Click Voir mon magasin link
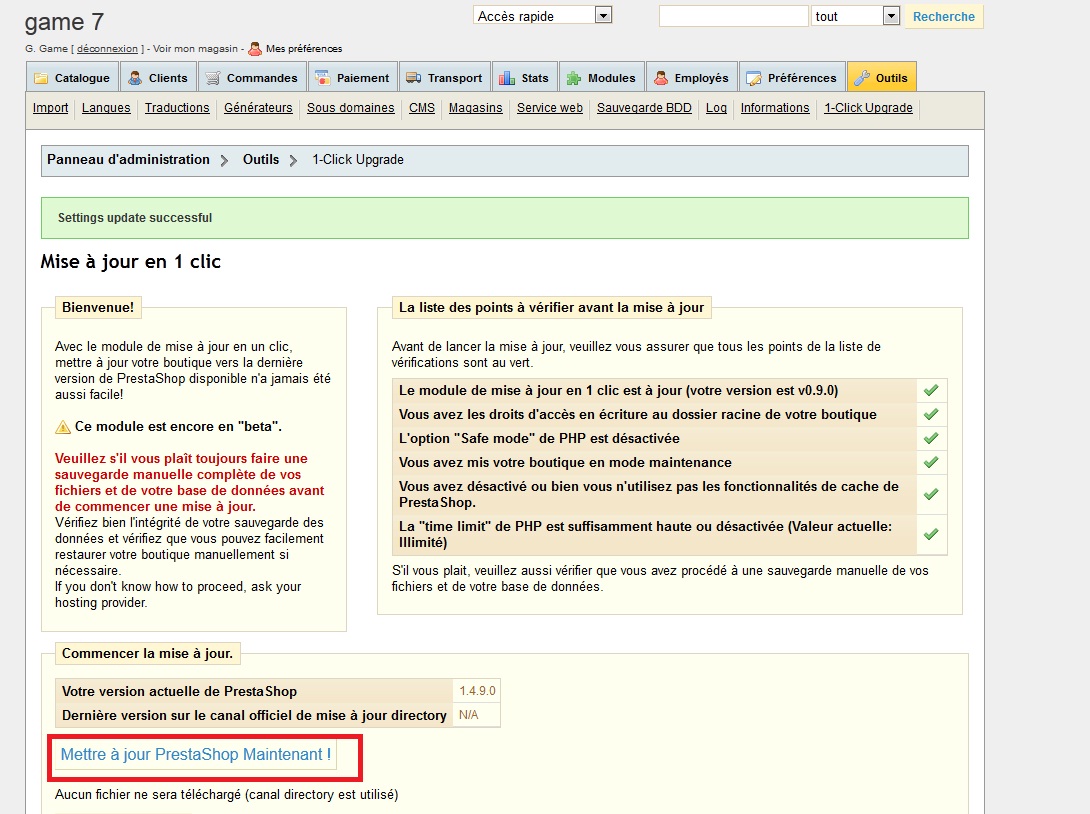1090x814 pixels. (x=195, y=49)
